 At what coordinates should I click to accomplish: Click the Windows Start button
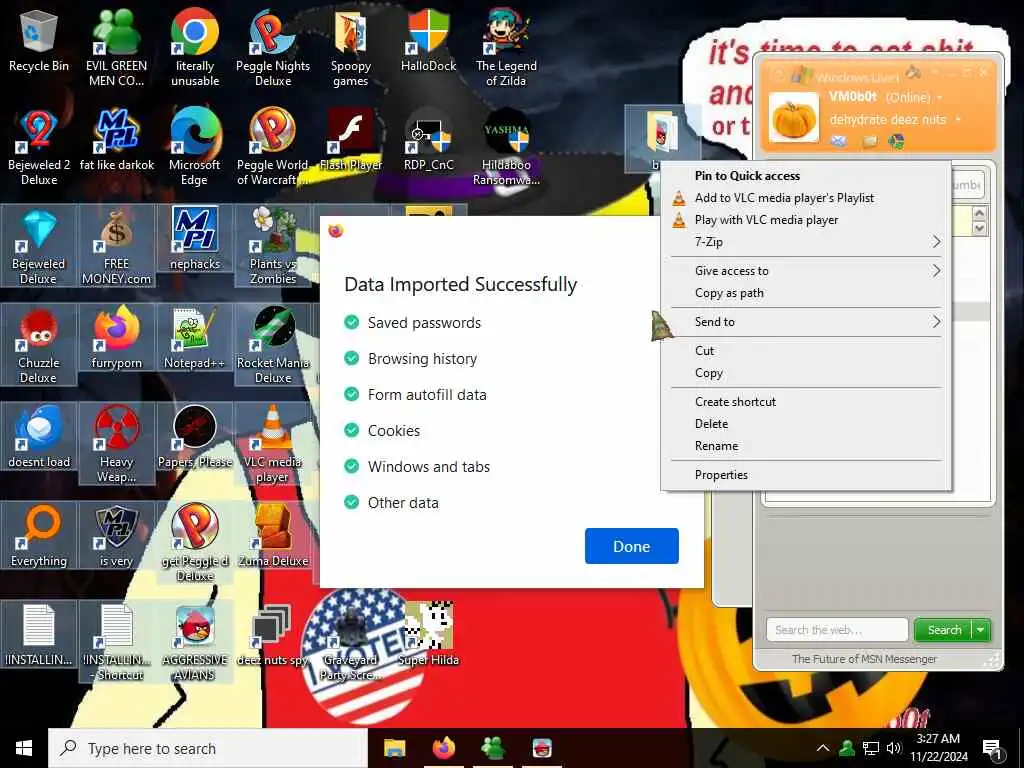click(x=24, y=748)
